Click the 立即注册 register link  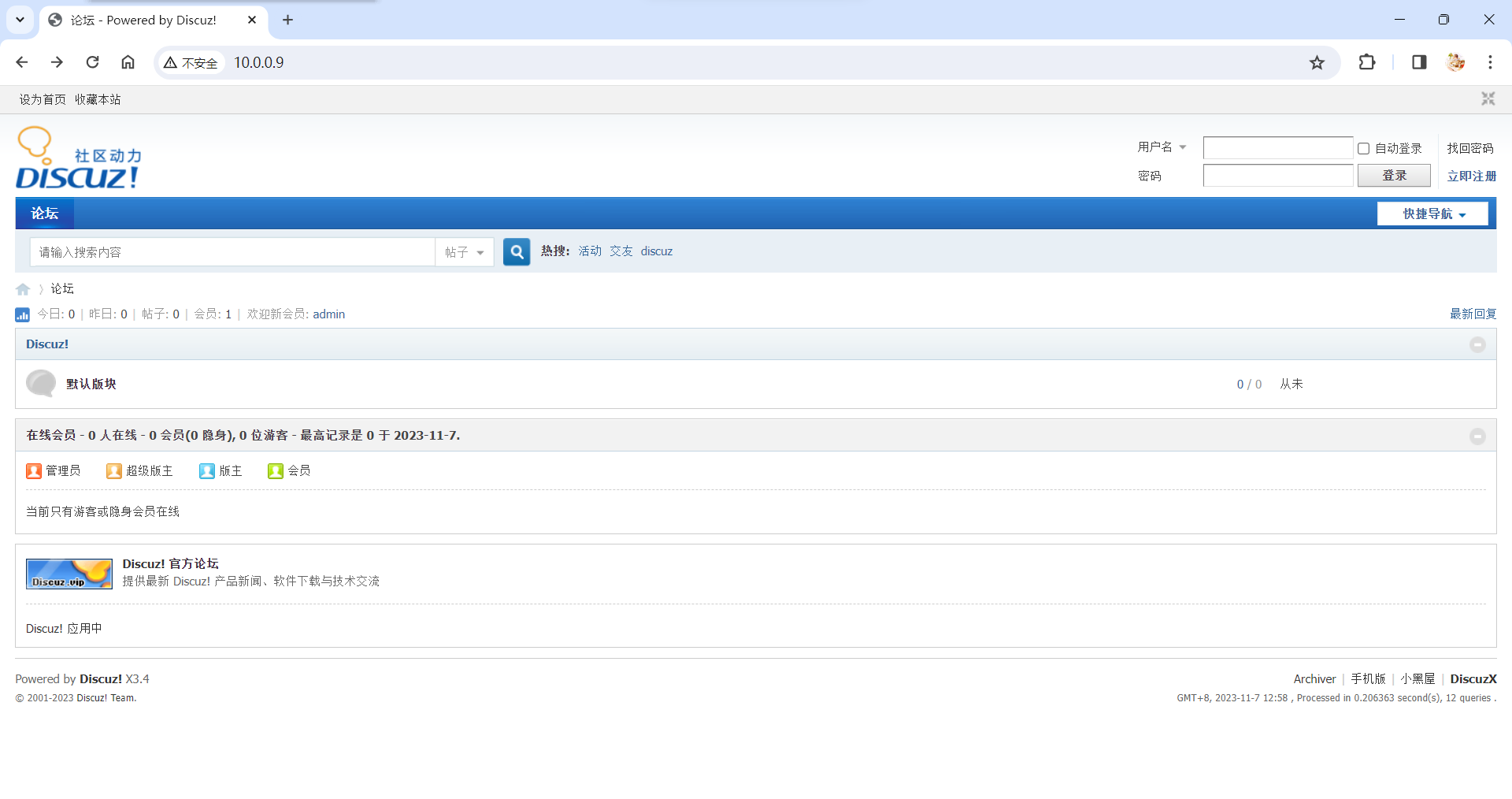(x=1472, y=177)
